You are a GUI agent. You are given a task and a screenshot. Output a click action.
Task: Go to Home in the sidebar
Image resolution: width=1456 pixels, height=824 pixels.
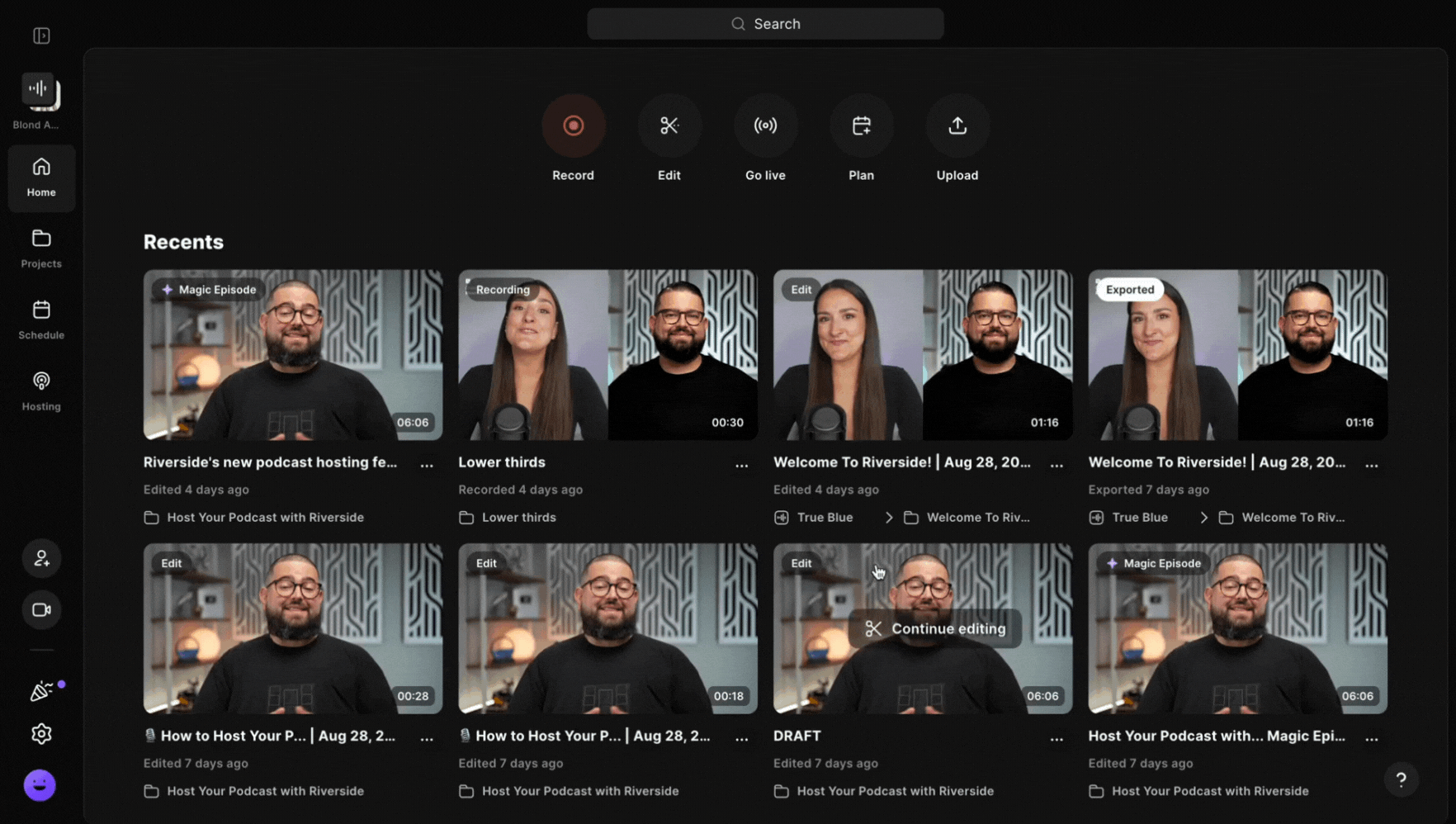tap(41, 178)
